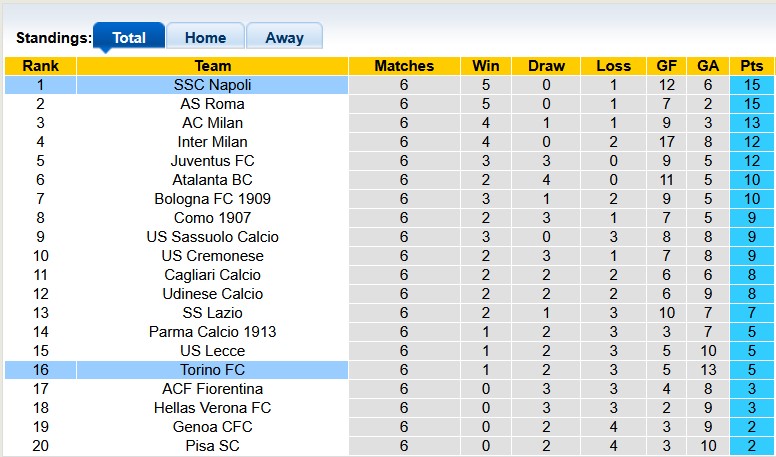The image size is (776, 457).
Task: Click the Genoa CFC team name
Action: [212, 427]
